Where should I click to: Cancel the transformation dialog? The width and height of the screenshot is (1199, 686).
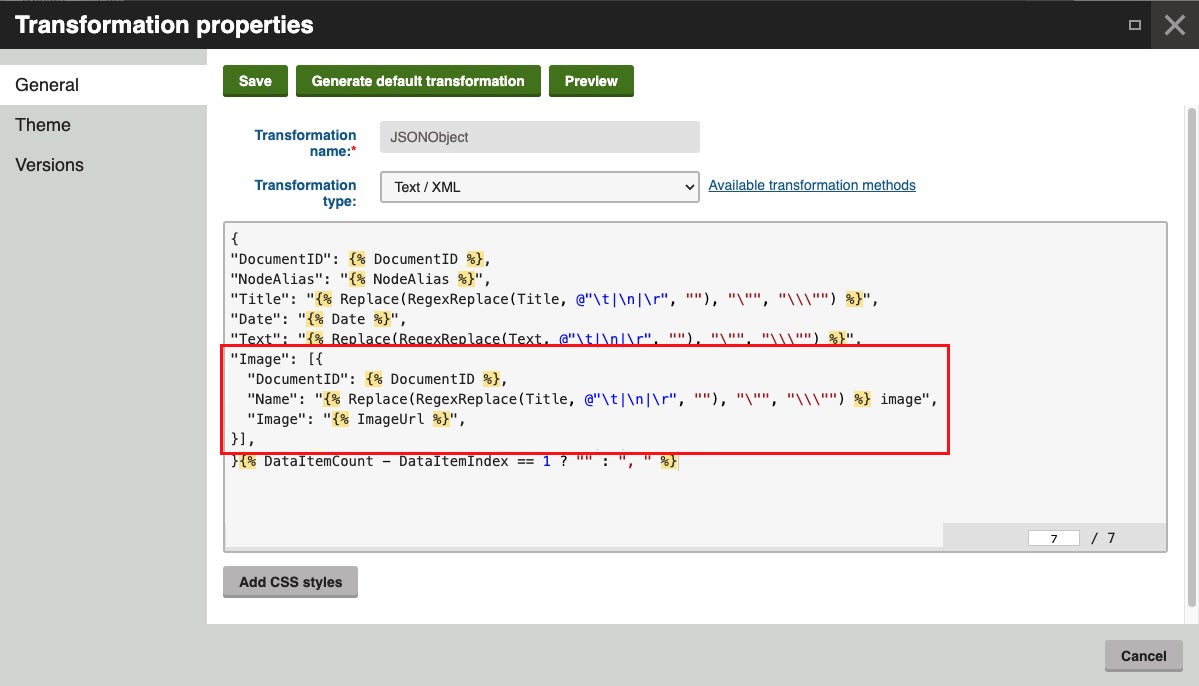[1143, 656]
